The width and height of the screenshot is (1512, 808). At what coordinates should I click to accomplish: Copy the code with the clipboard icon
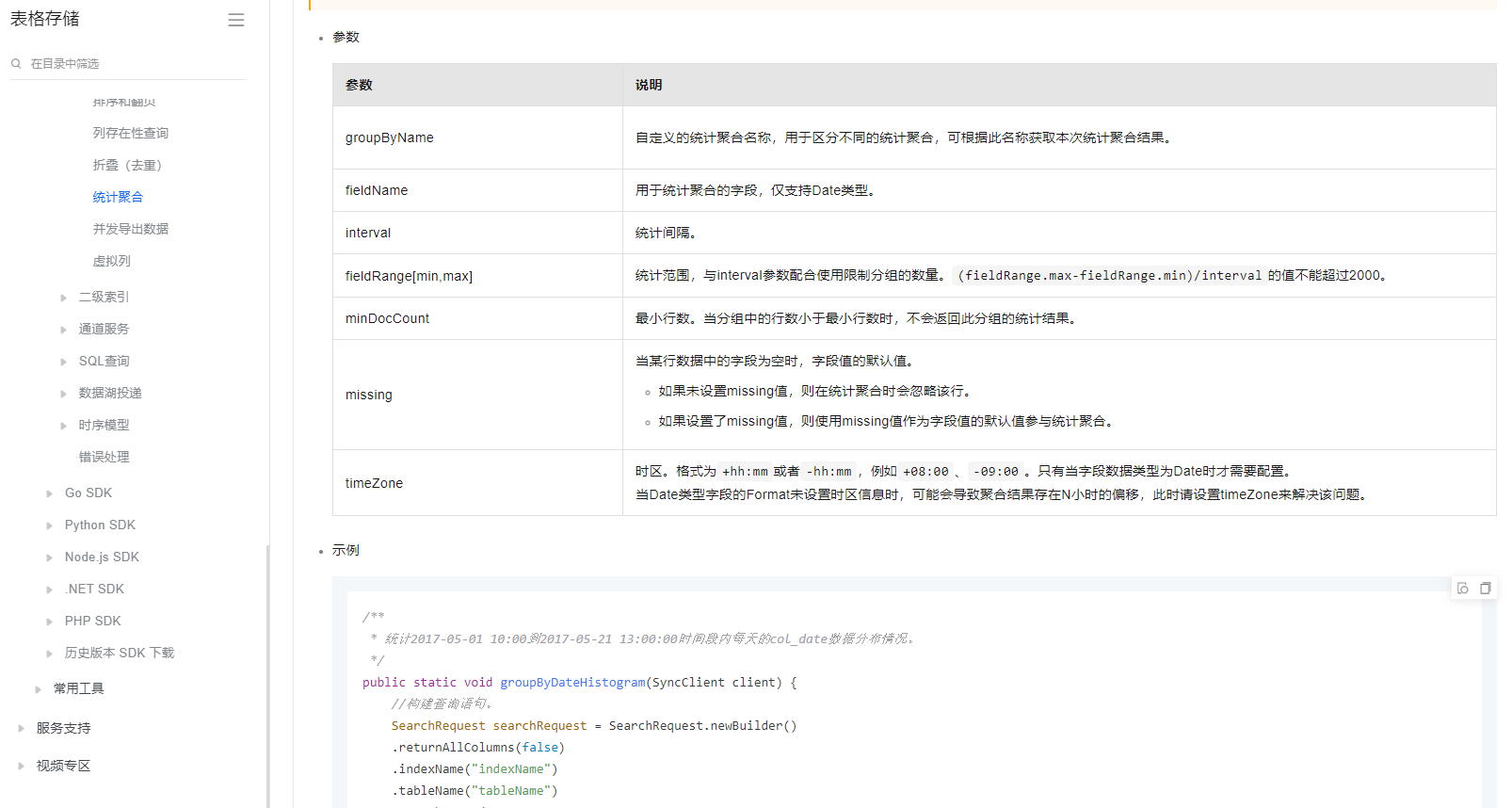1486,589
